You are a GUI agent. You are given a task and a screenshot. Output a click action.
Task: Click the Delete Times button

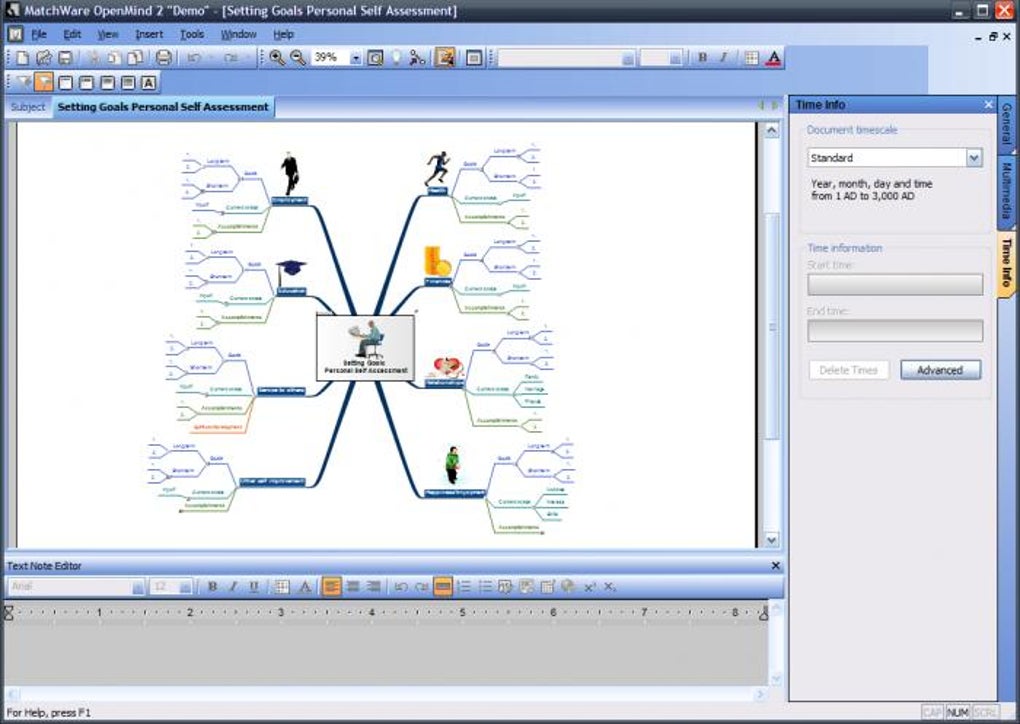click(x=848, y=369)
